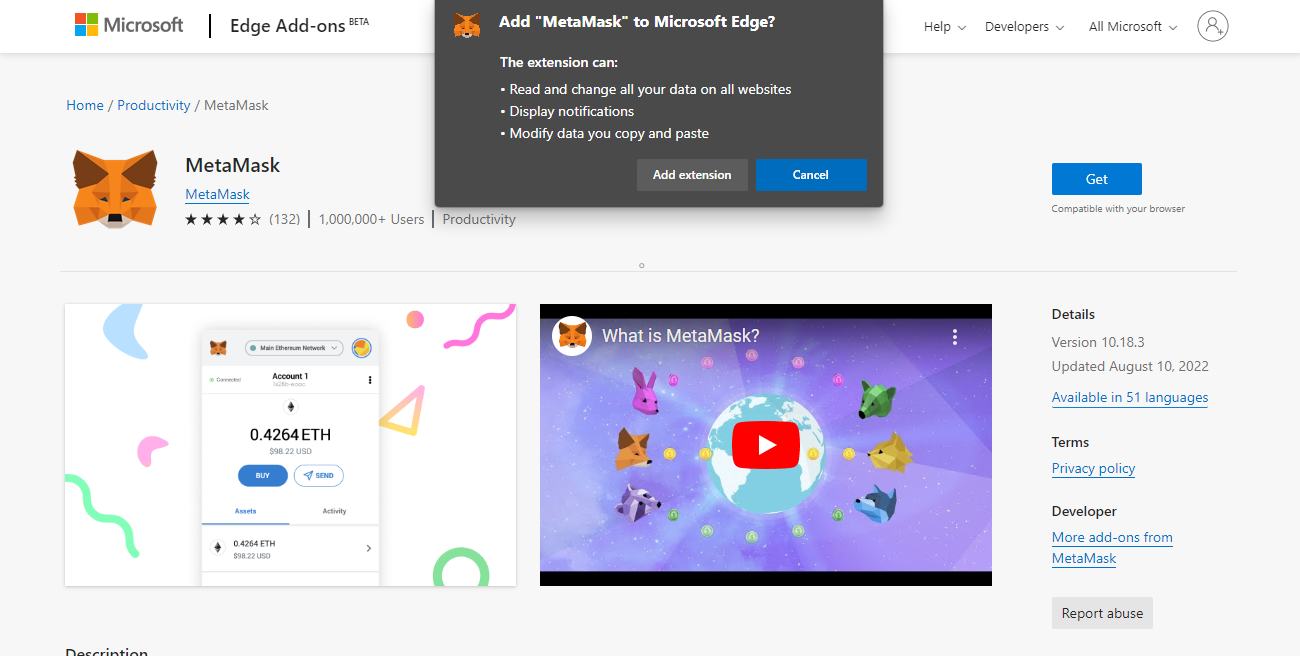Click the MetaMask channel avatar on video
Image resolution: width=1300 pixels, height=656 pixels.
click(572, 336)
